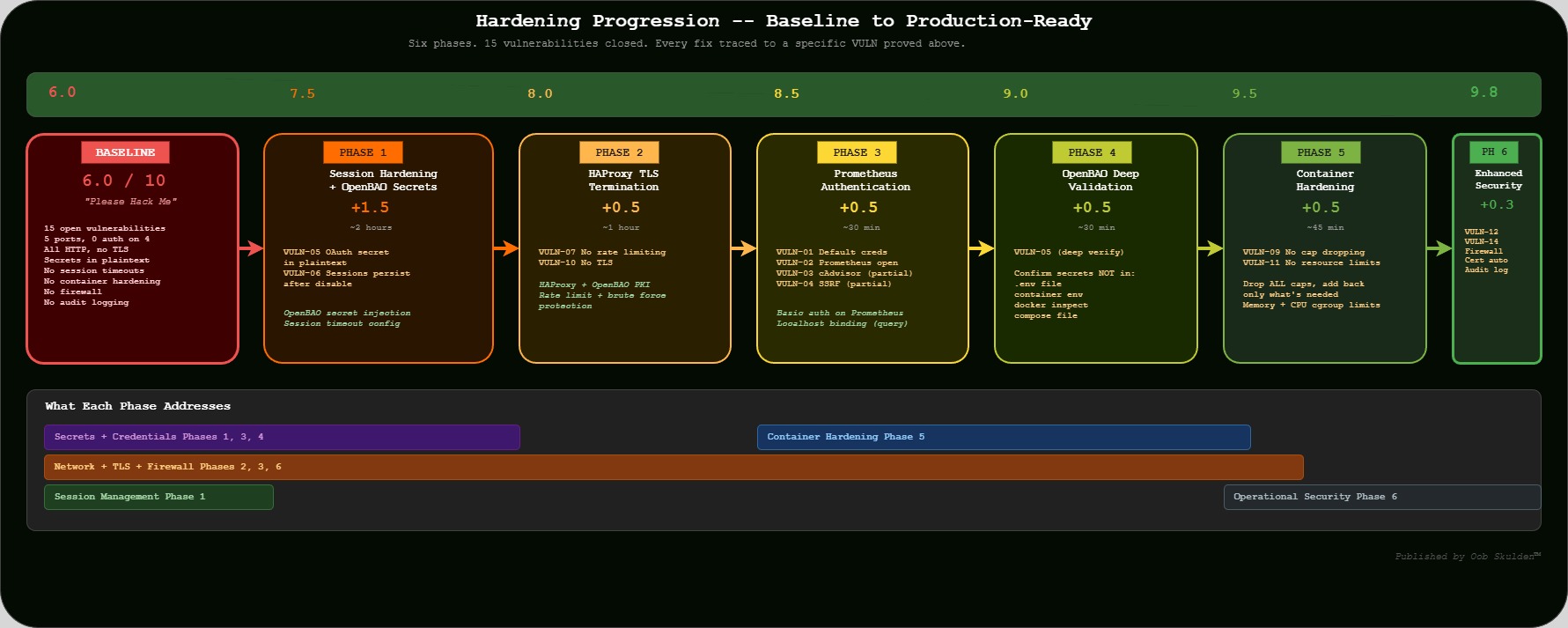Click the red arrow from Baseline to Phase 1
1568x628 pixels.
click(x=251, y=248)
